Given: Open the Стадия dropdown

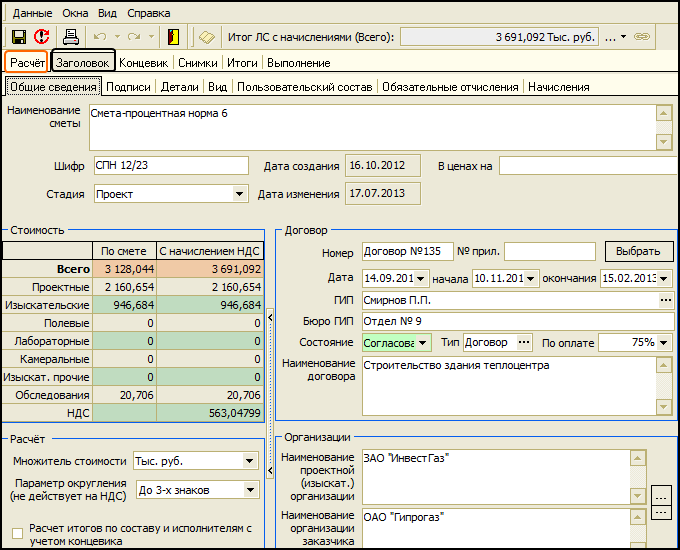Looking at the screenshot, I should (x=240, y=194).
